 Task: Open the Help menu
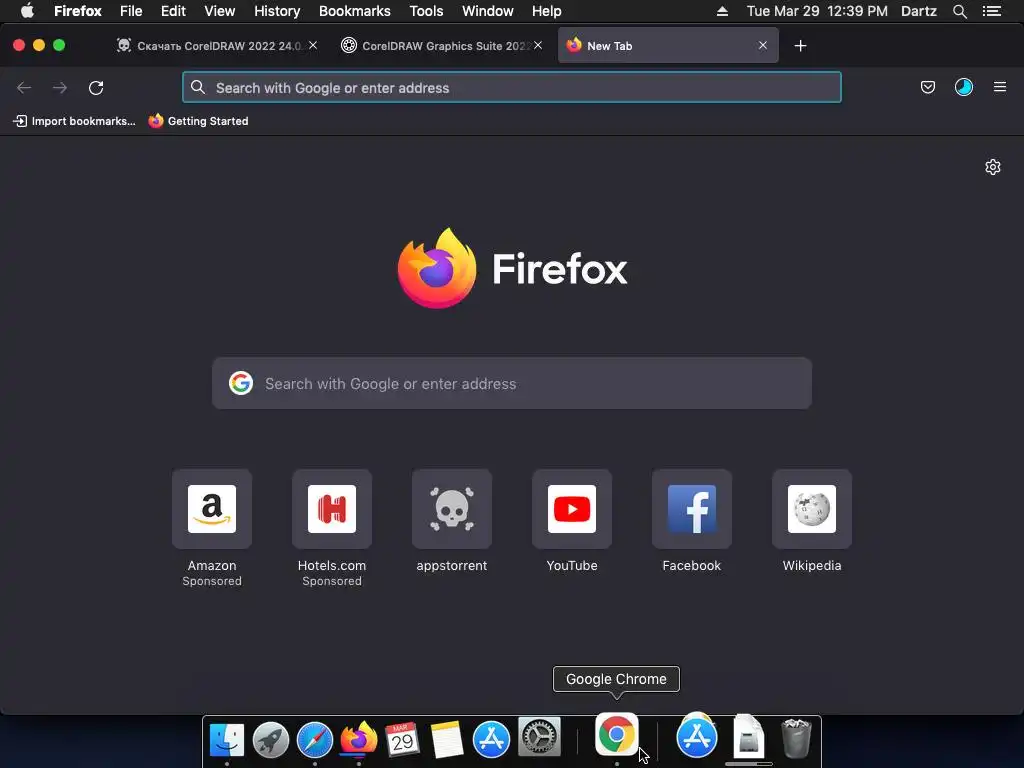(x=547, y=11)
